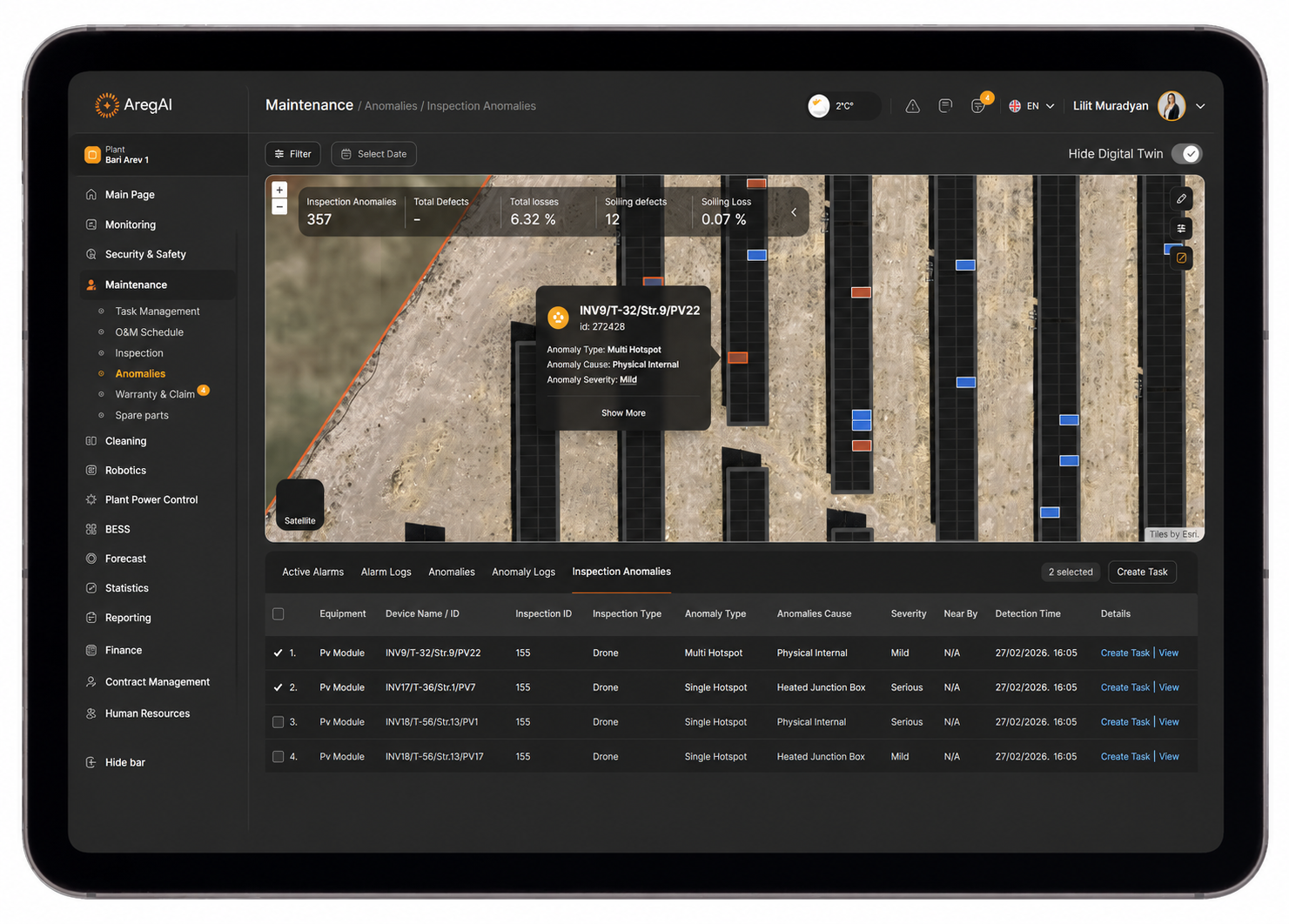Select the Bari Arev 1 plant selector

[158, 155]
